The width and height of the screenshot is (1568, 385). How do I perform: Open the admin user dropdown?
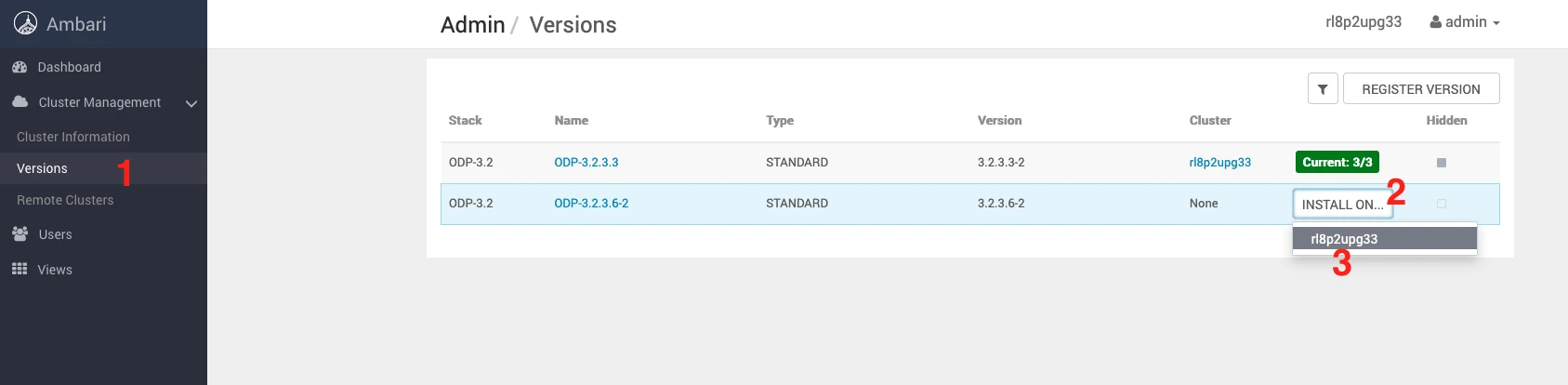(1465, 22)
